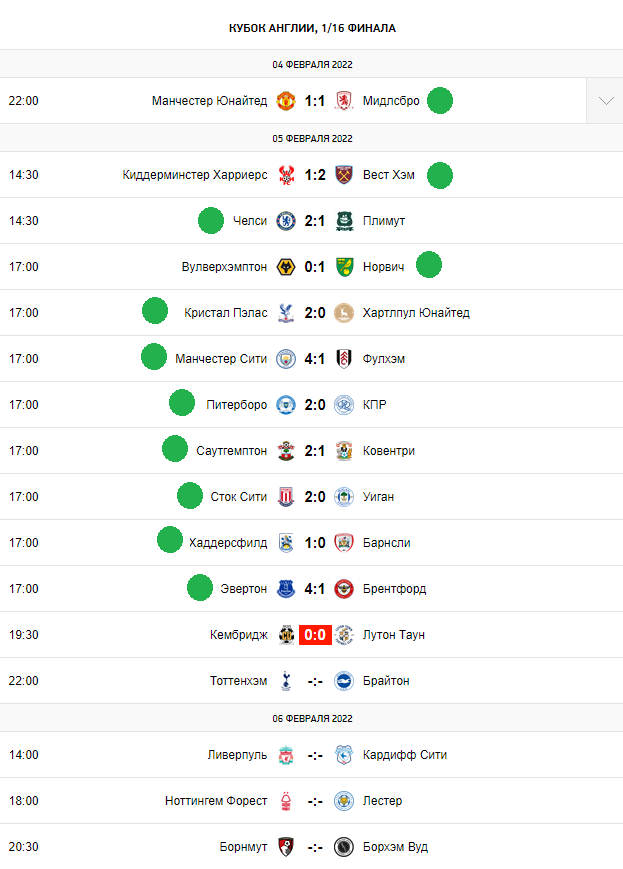Click the Tottenham club crest
The height and width of the screenshot is (869, 623).
point(286,681)
